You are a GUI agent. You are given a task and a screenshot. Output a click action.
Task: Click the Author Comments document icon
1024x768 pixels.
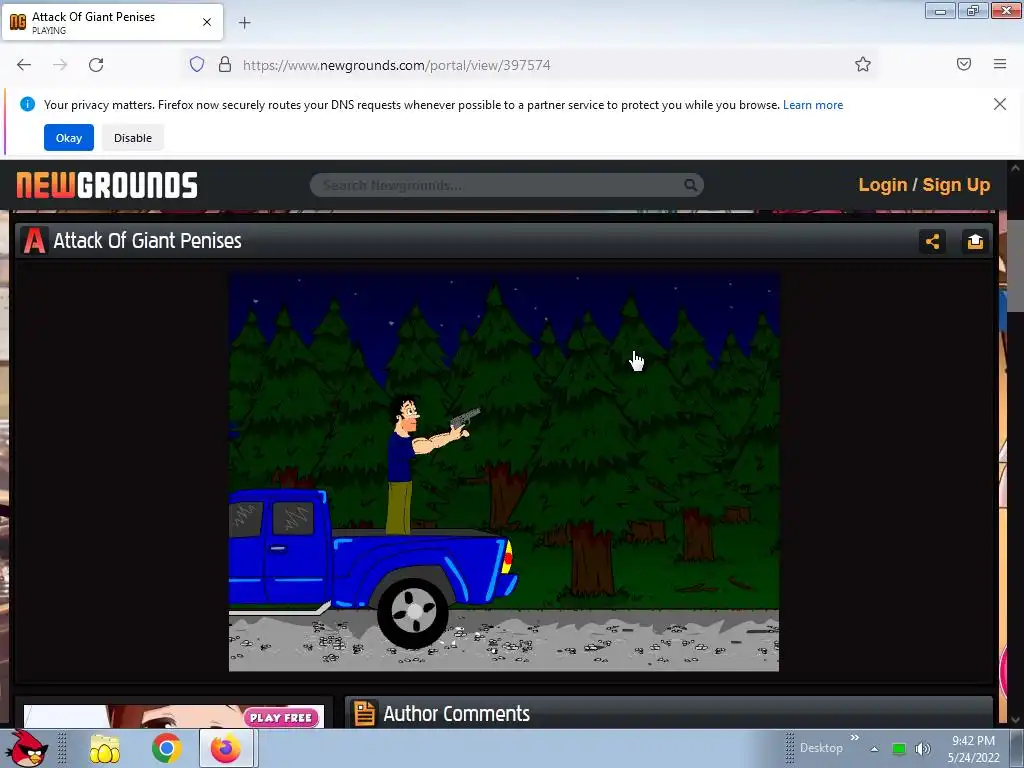(x=364, y=713)
